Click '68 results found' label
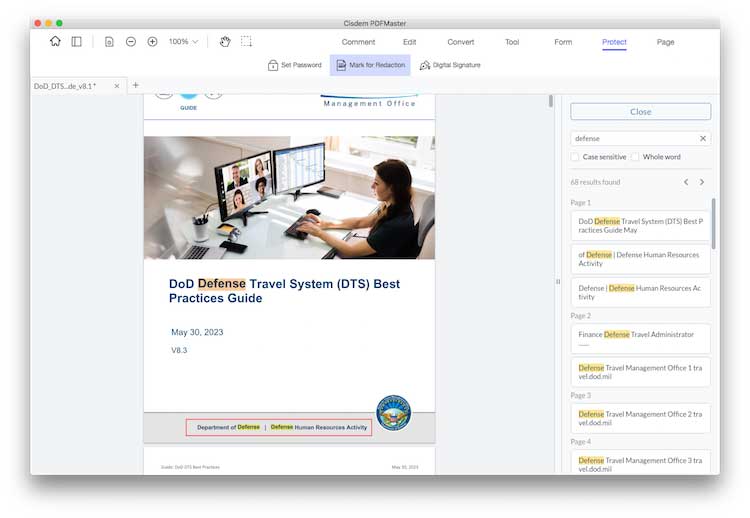 (x=596, y=182)
